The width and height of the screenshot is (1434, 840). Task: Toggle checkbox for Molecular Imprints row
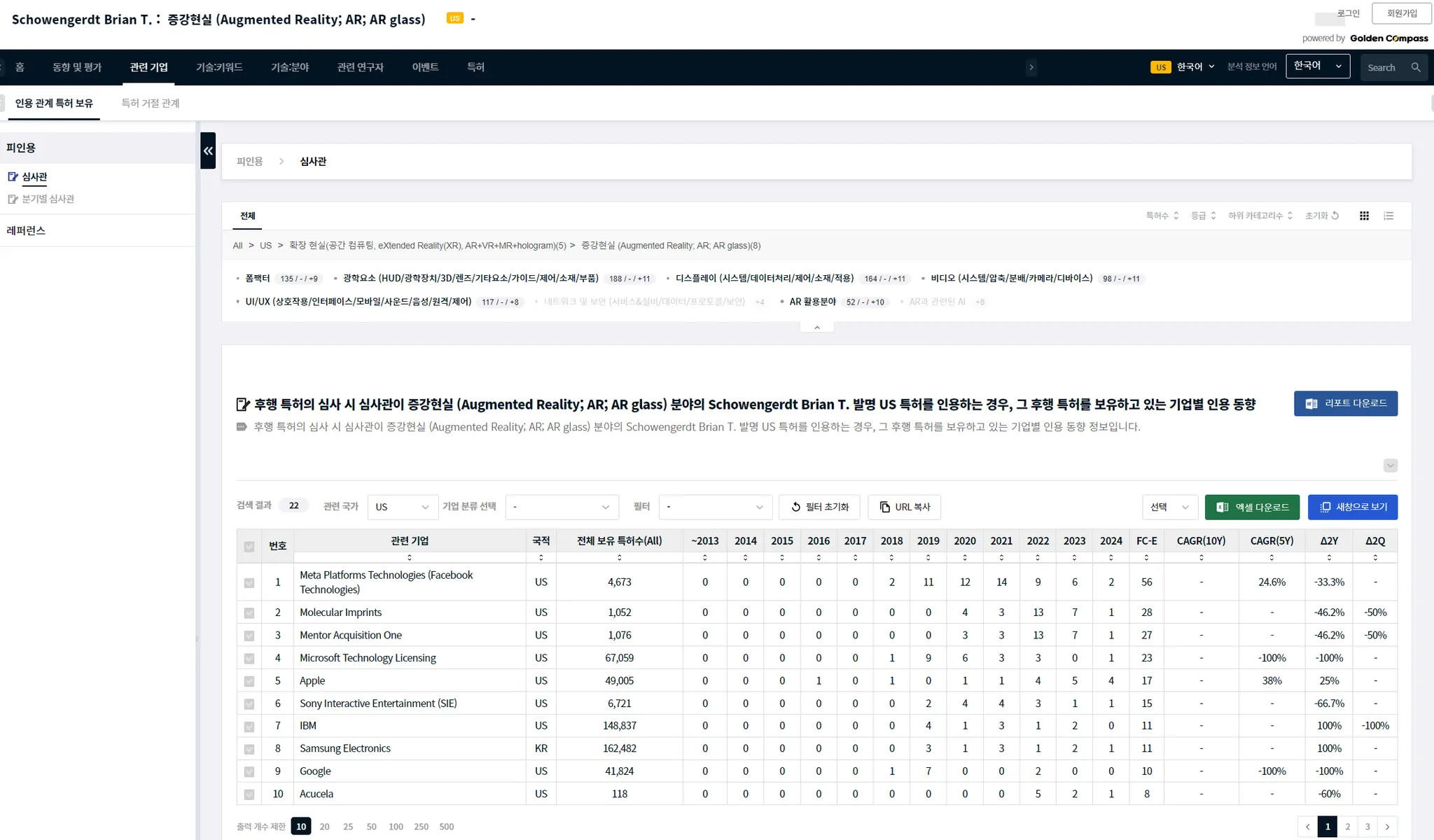[x=249, y=612]
